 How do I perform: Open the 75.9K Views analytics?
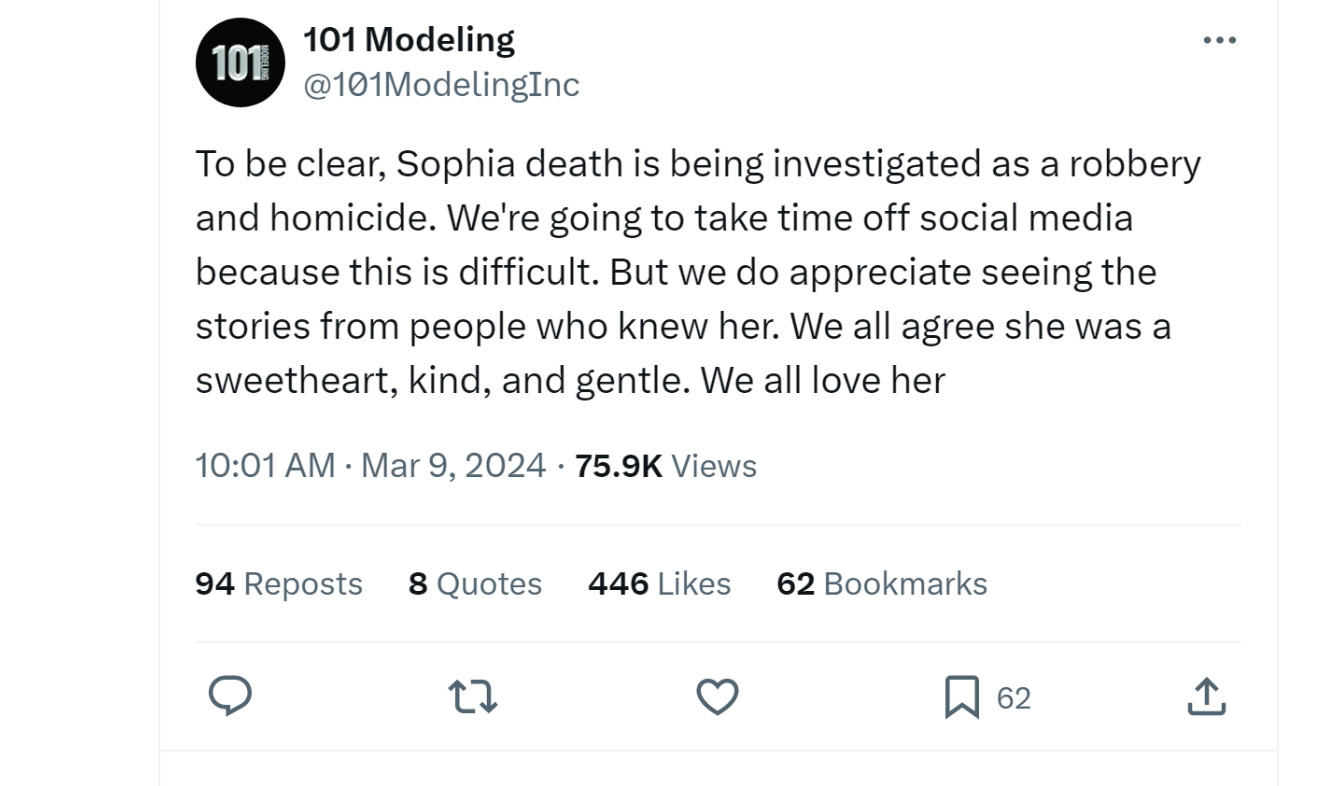(665, 465)
